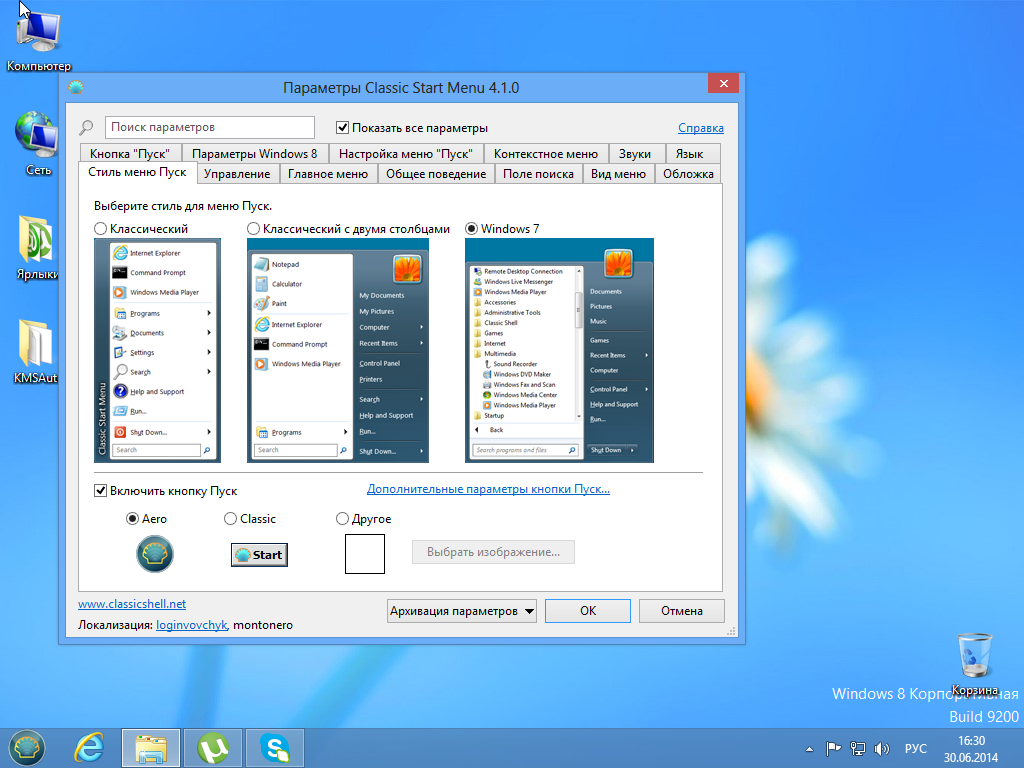Click the Отмена button

pos(682,611)
